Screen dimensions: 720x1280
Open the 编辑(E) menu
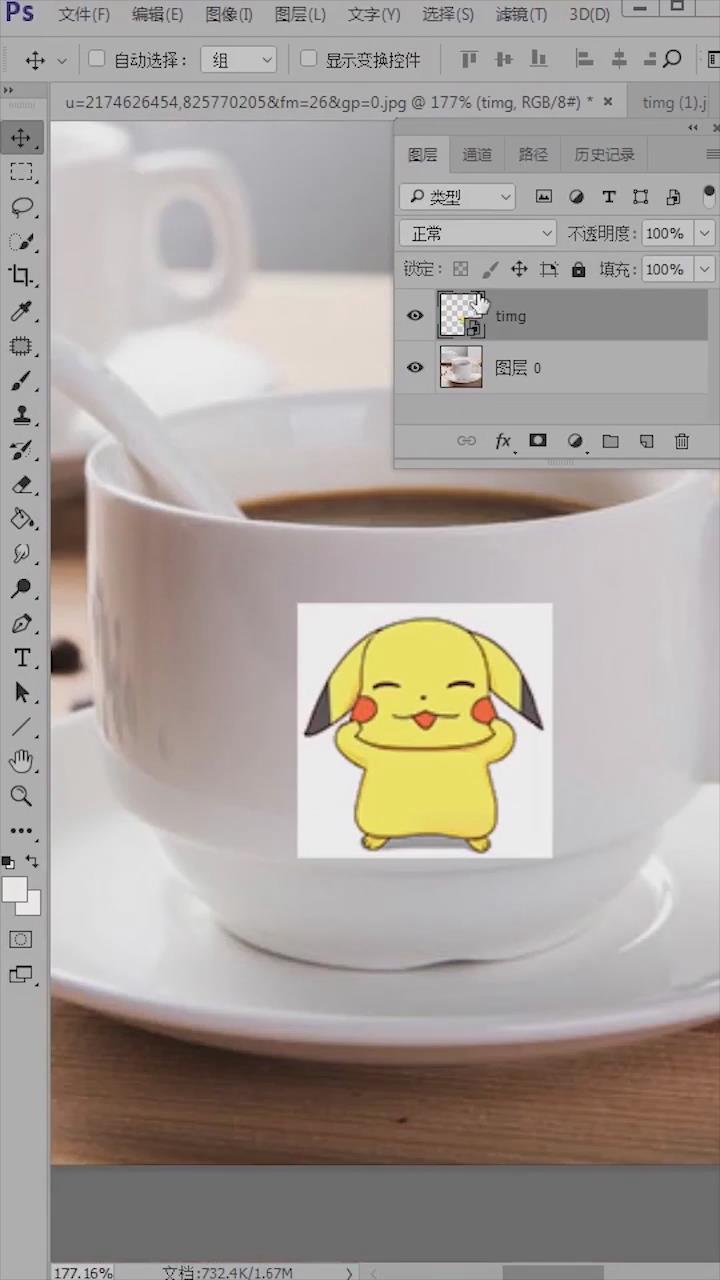(157, 14)
